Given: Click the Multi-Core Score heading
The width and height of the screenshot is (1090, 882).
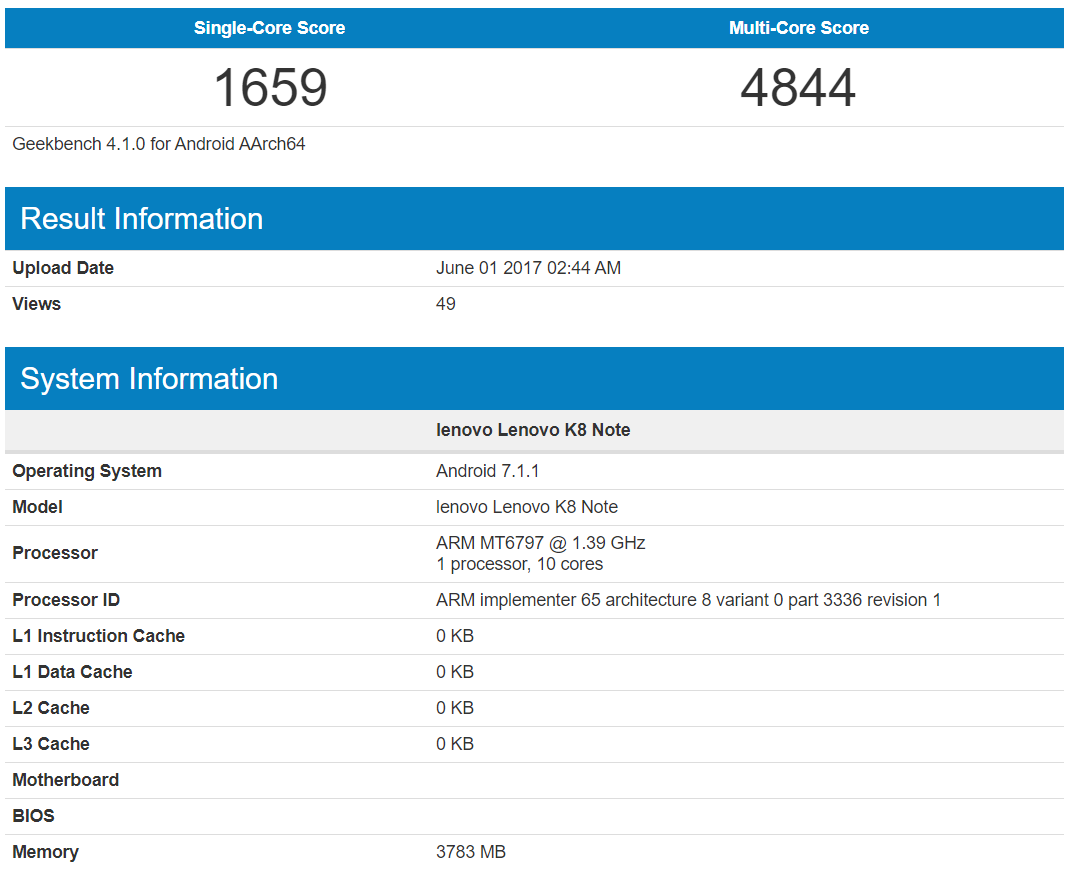Looking at the screenshot, I should coord(799,28).
